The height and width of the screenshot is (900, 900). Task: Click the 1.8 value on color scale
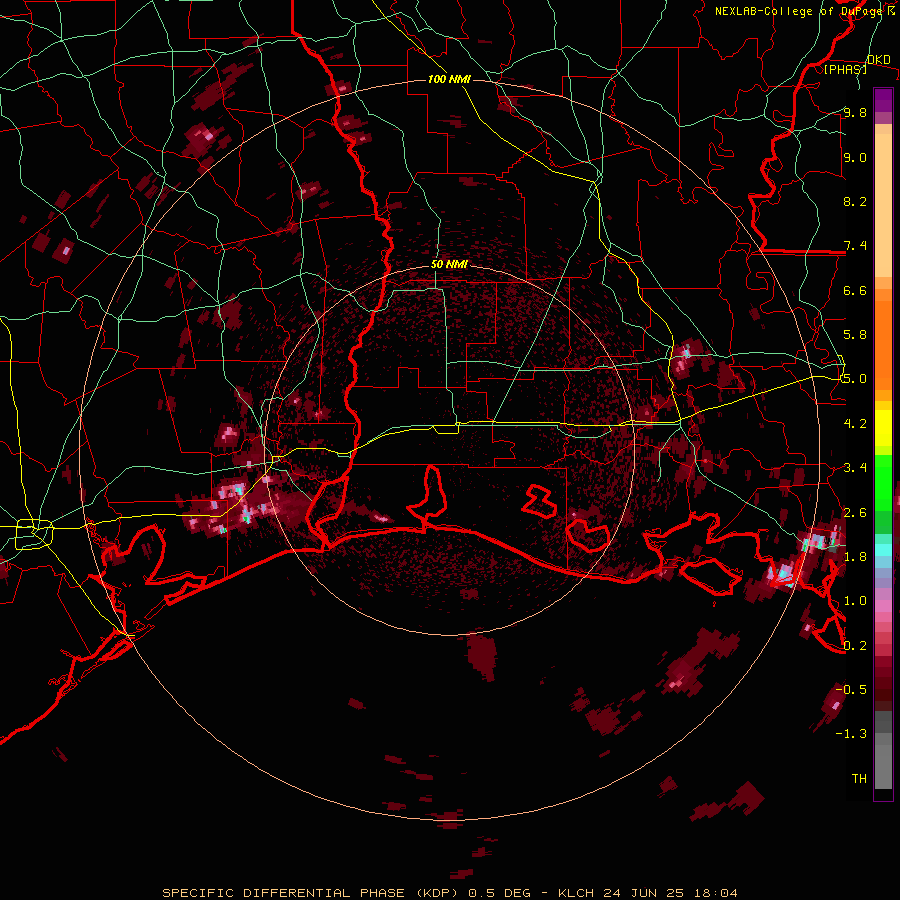(855, 557)
